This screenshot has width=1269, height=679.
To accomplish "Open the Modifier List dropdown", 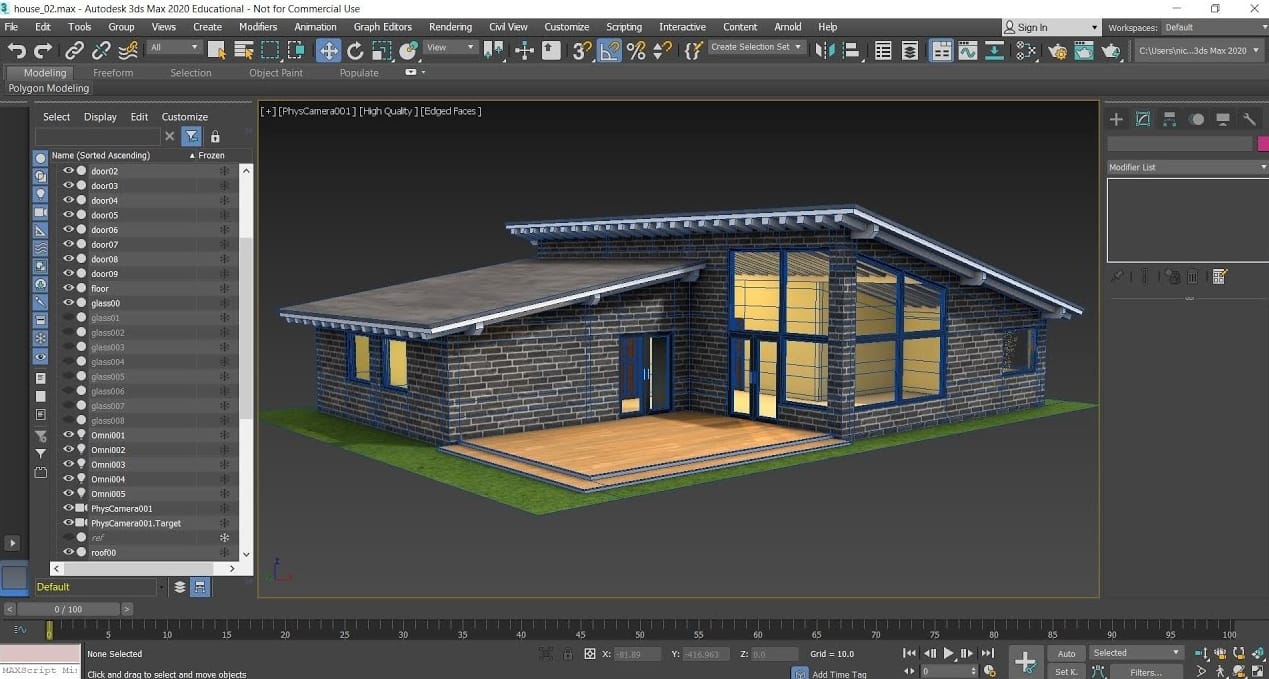I will coord(1186,167).
